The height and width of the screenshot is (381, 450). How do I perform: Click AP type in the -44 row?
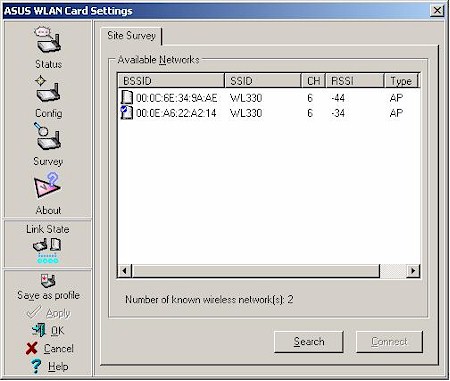pos(396,98)
